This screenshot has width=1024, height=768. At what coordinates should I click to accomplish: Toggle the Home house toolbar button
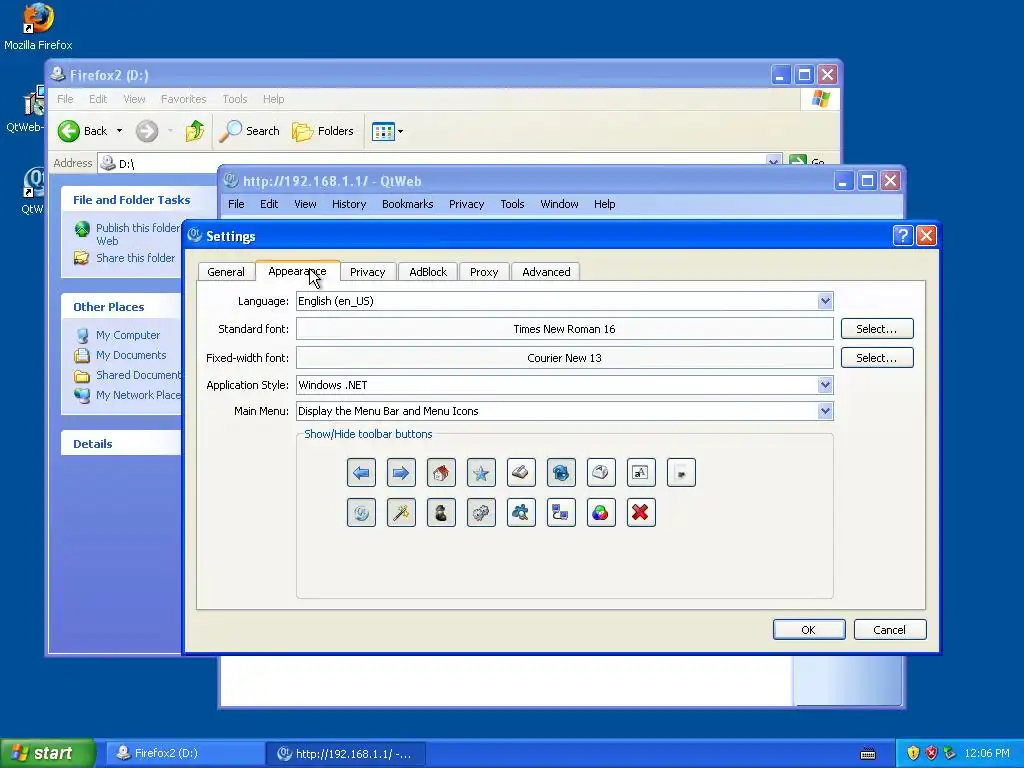(x=441, y=473)
